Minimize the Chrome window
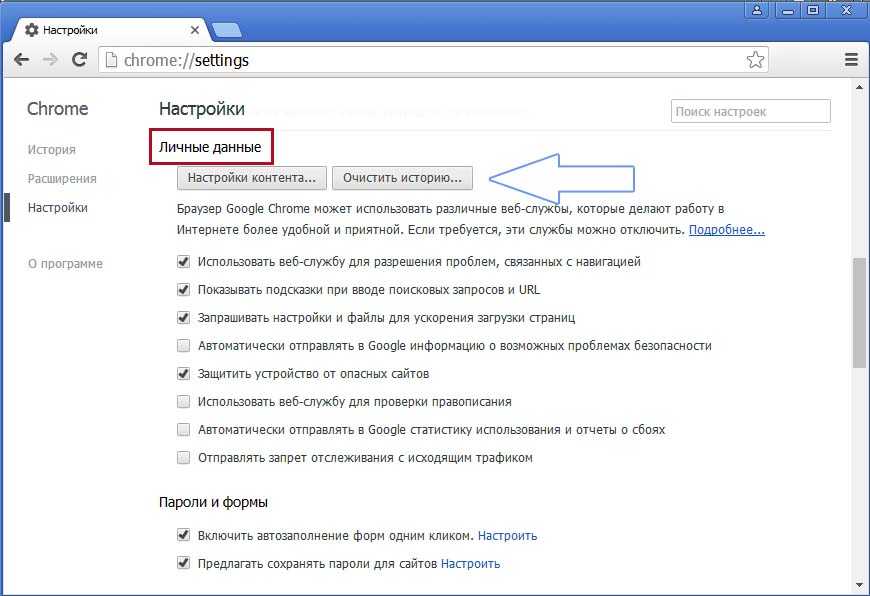Screen dimensions: 870x596 pyautogui.click(x=787, y=9)
